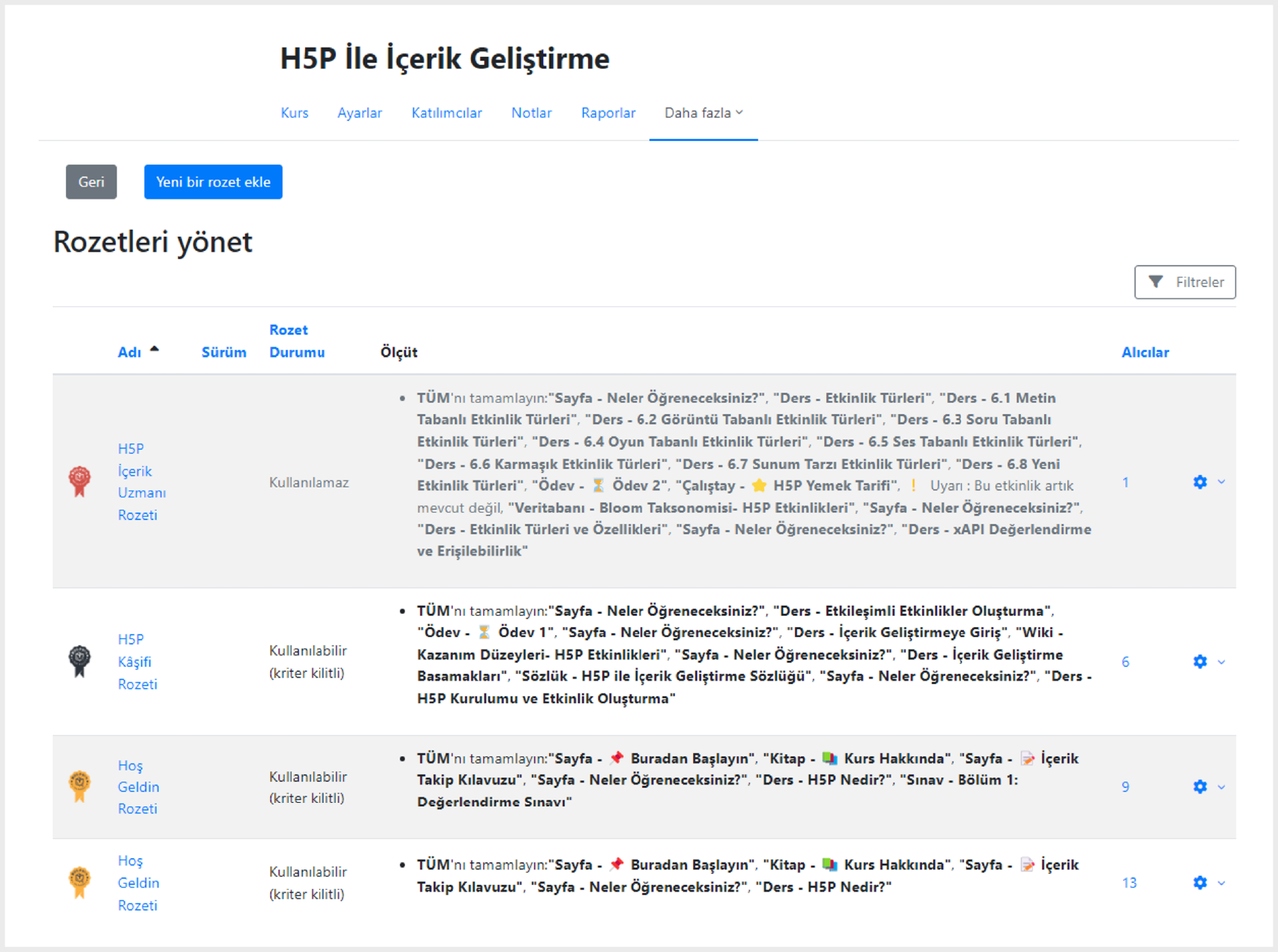
Task: Click the Rozetleri yönet heading
Action: click(152, 242)
